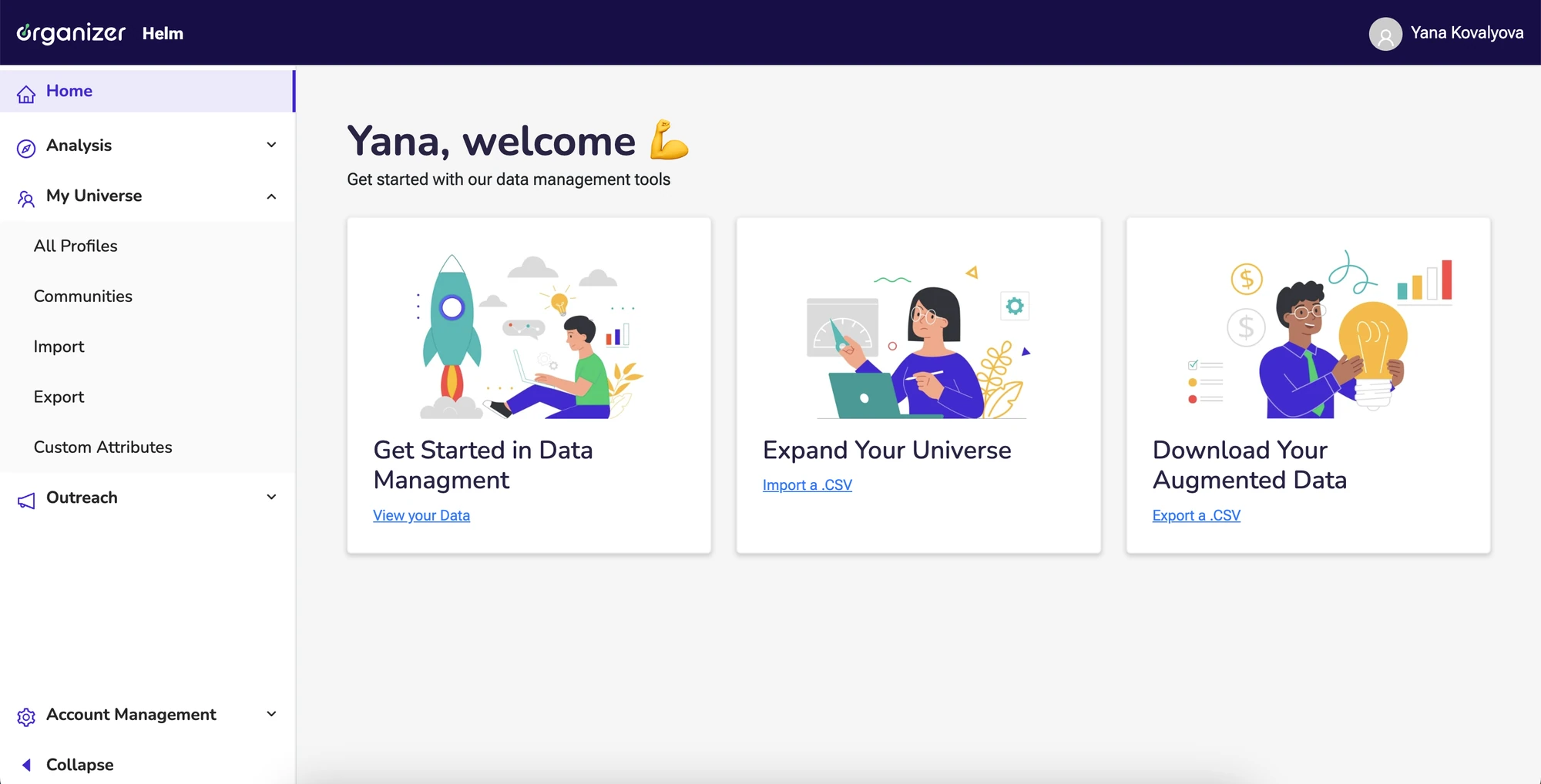Image resolution: width=1541 pixels, height=784 pixels.
Task: Click the My Universe menu label
Action: [94, 196]
